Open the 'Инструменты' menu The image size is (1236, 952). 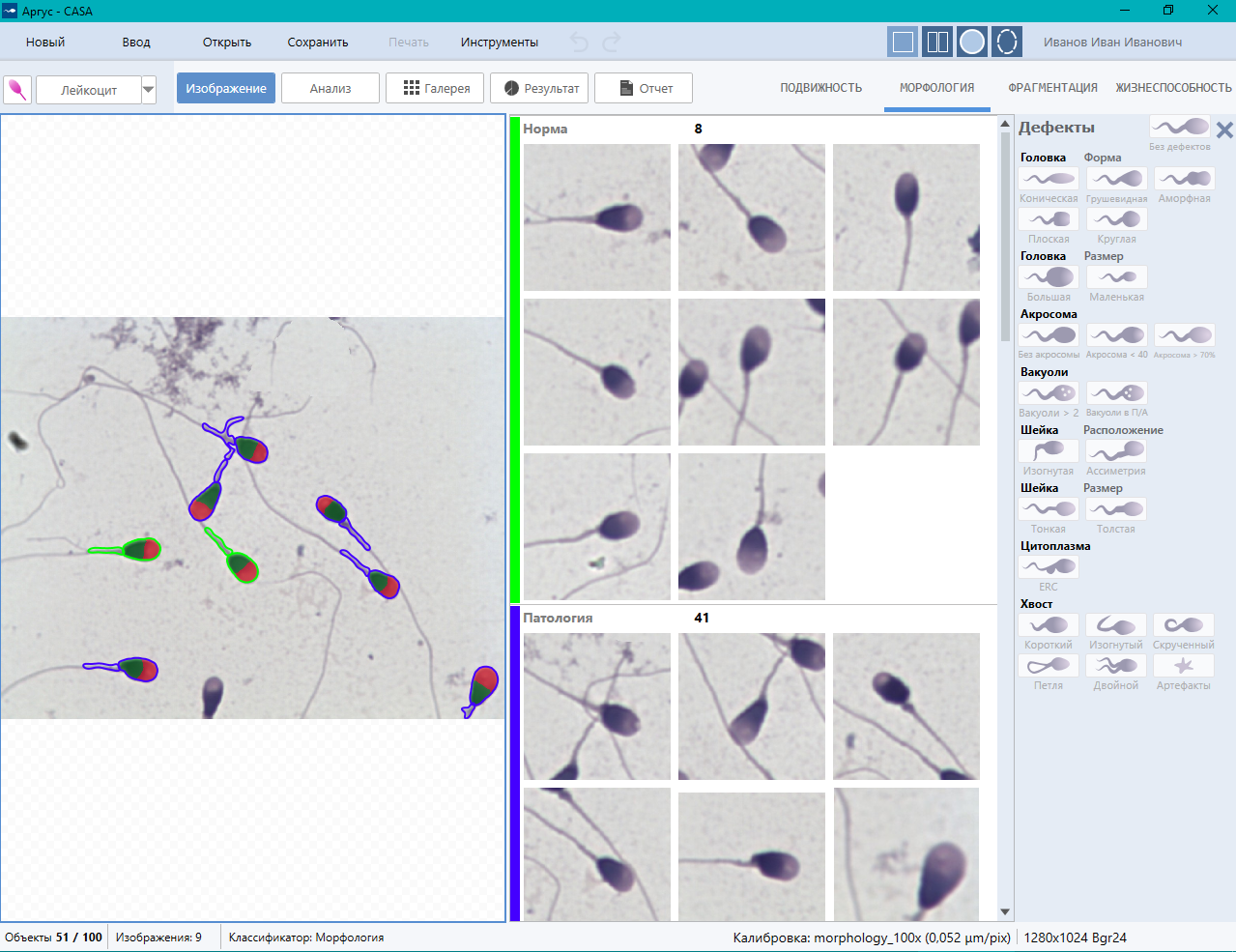tap(499, 43)
